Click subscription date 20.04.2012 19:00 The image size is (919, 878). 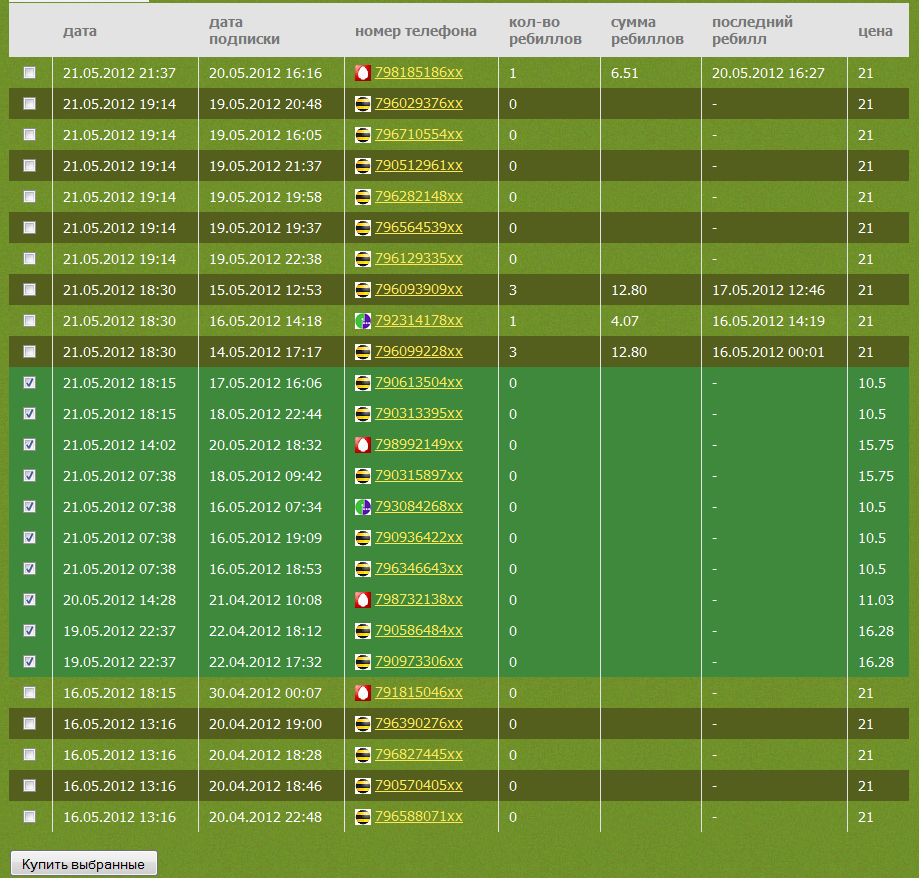266,724
